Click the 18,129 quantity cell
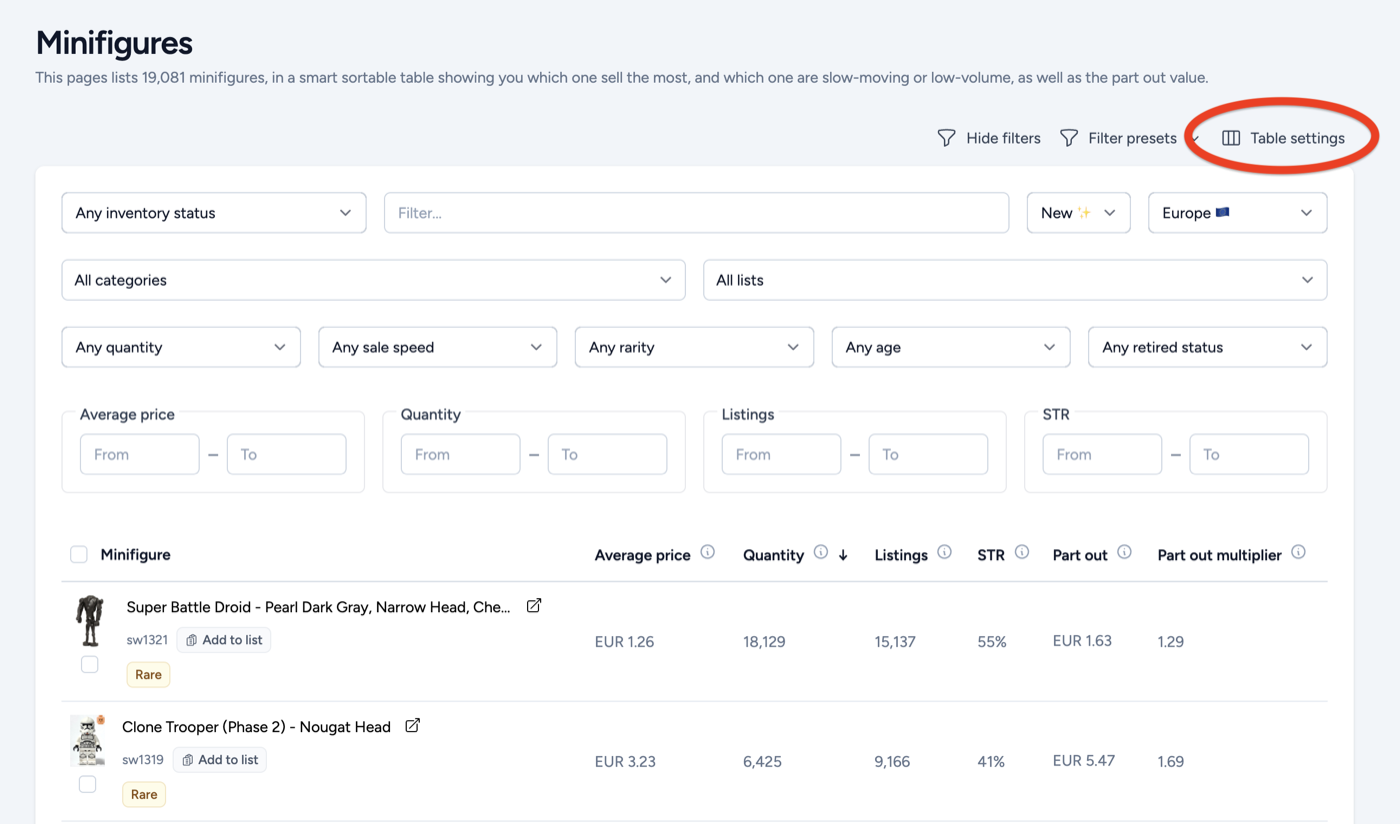 pos(764,642)
